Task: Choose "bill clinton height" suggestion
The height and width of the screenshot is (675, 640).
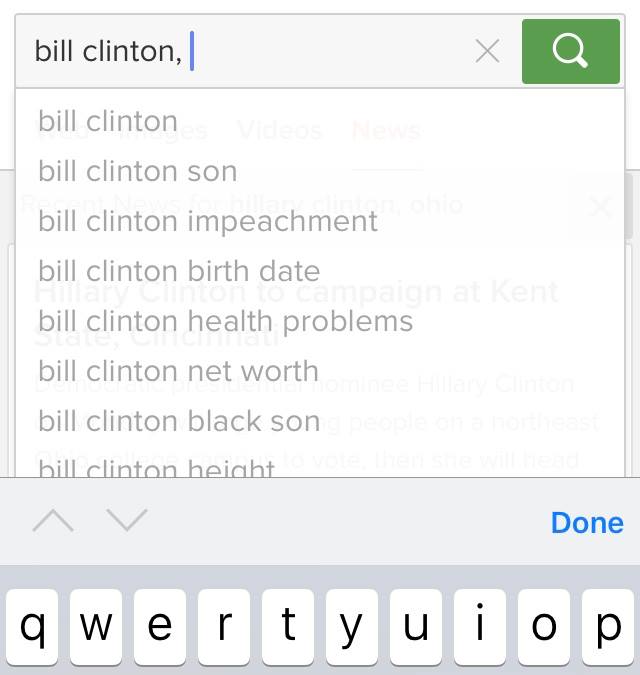Action: click(156, 467)
